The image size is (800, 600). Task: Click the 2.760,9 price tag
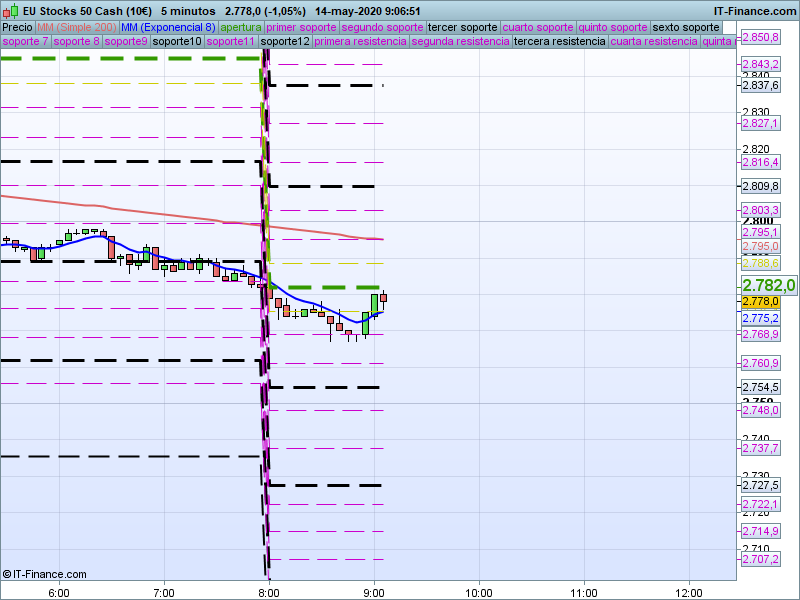(760, 363)
